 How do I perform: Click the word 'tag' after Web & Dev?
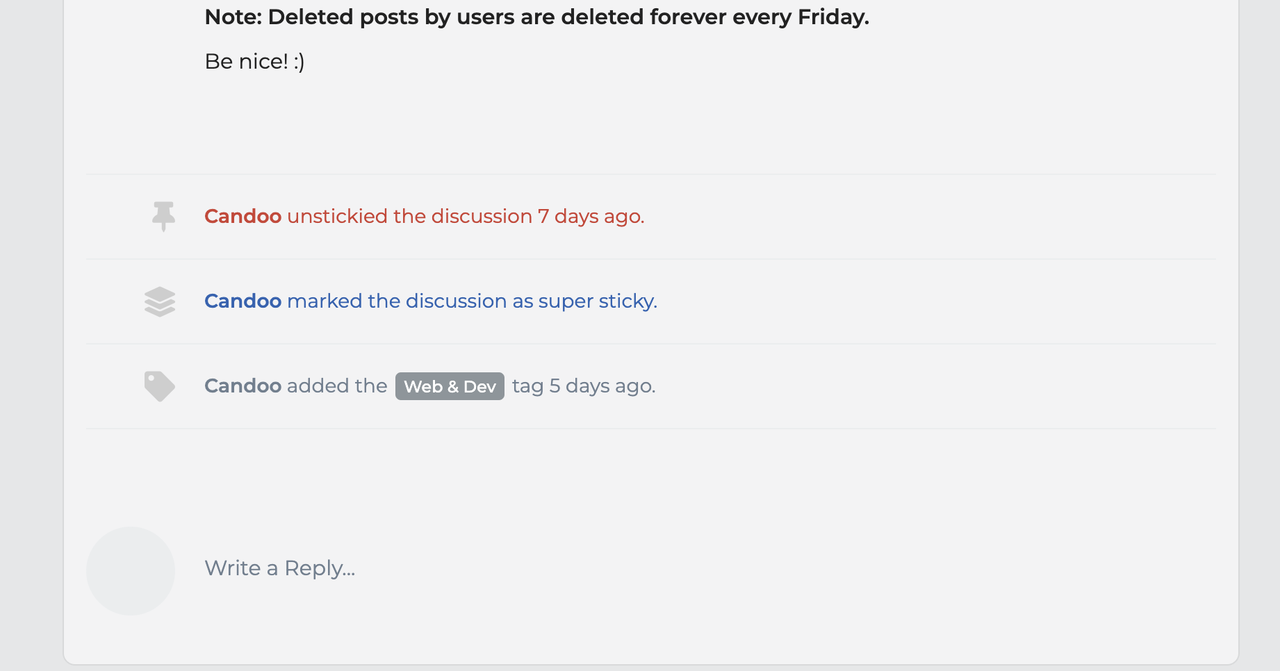[x=528, y=386]
